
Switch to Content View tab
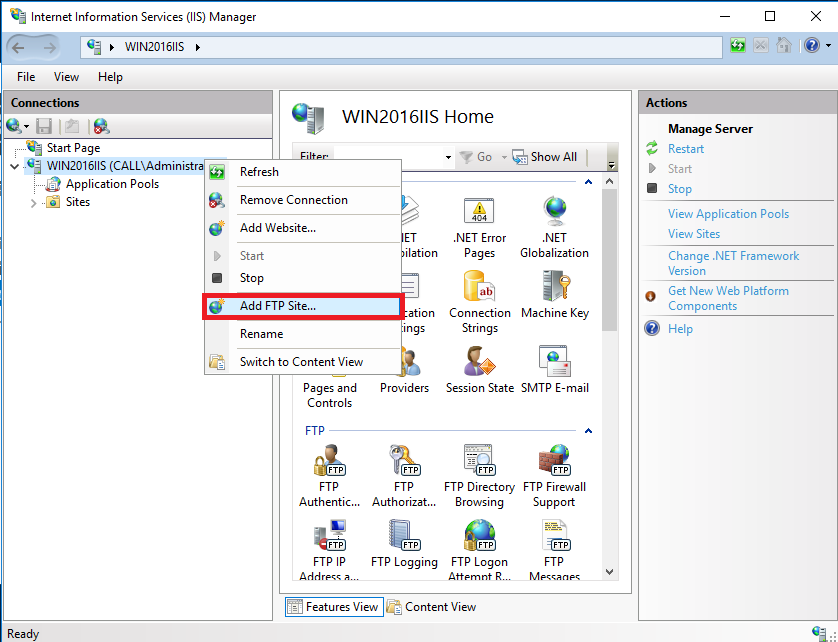click(431, 607)
